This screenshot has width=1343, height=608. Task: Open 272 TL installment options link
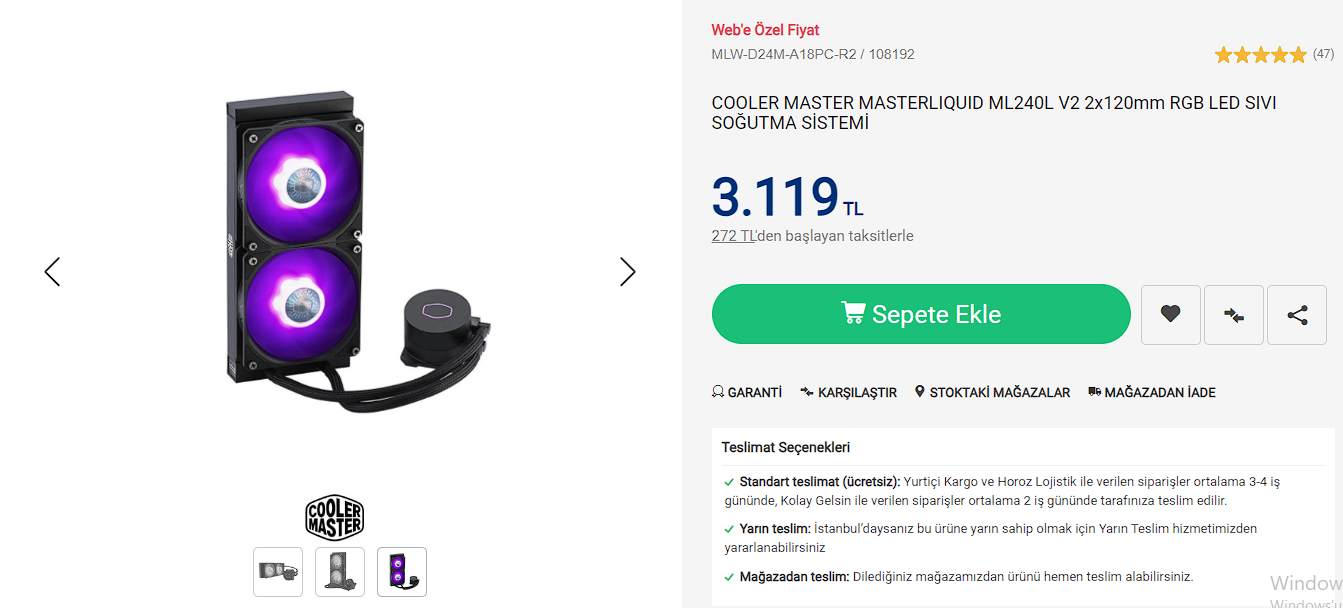coord(734,236)
